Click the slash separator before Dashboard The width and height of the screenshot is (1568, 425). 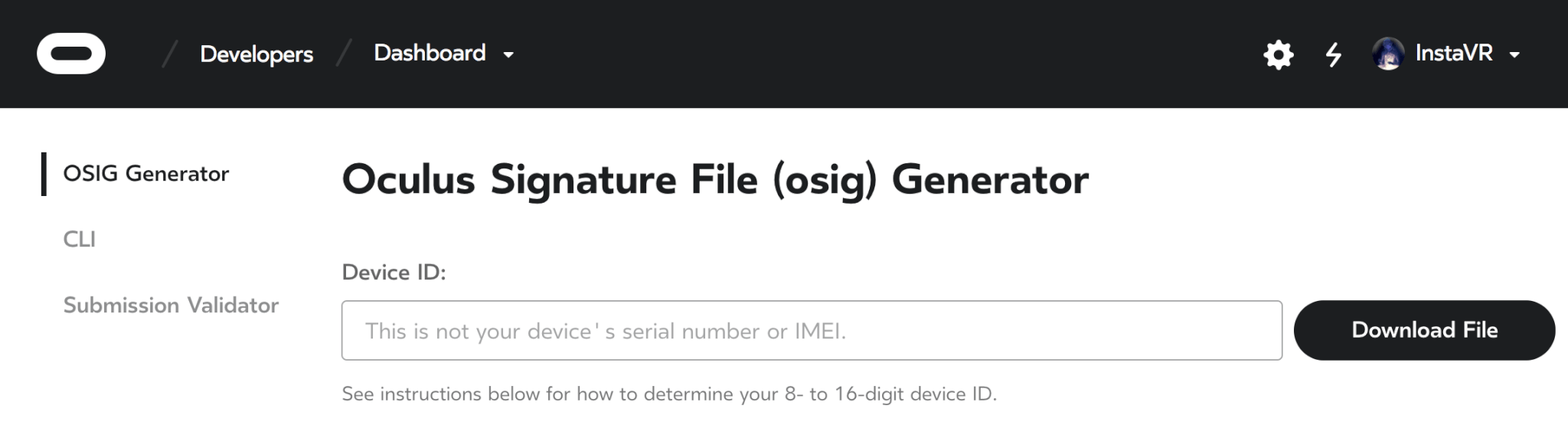[344, 54]
